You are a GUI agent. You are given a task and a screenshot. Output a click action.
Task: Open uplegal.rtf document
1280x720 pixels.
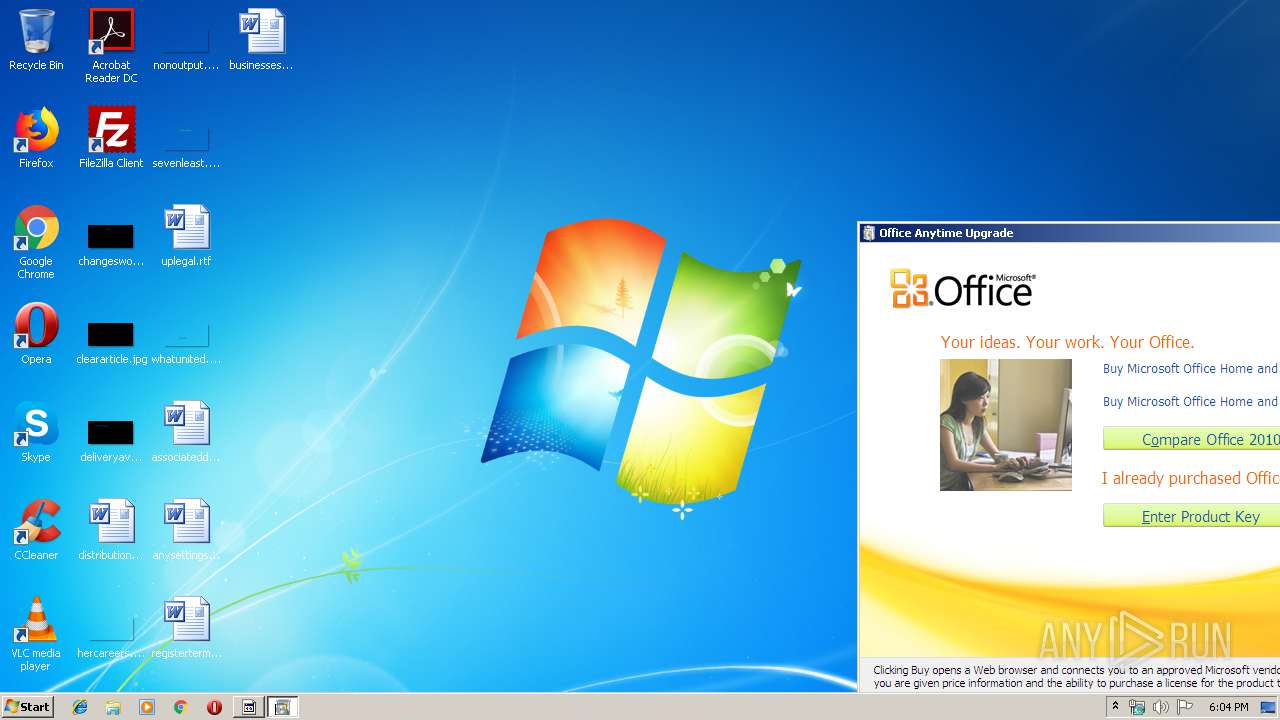186,236
